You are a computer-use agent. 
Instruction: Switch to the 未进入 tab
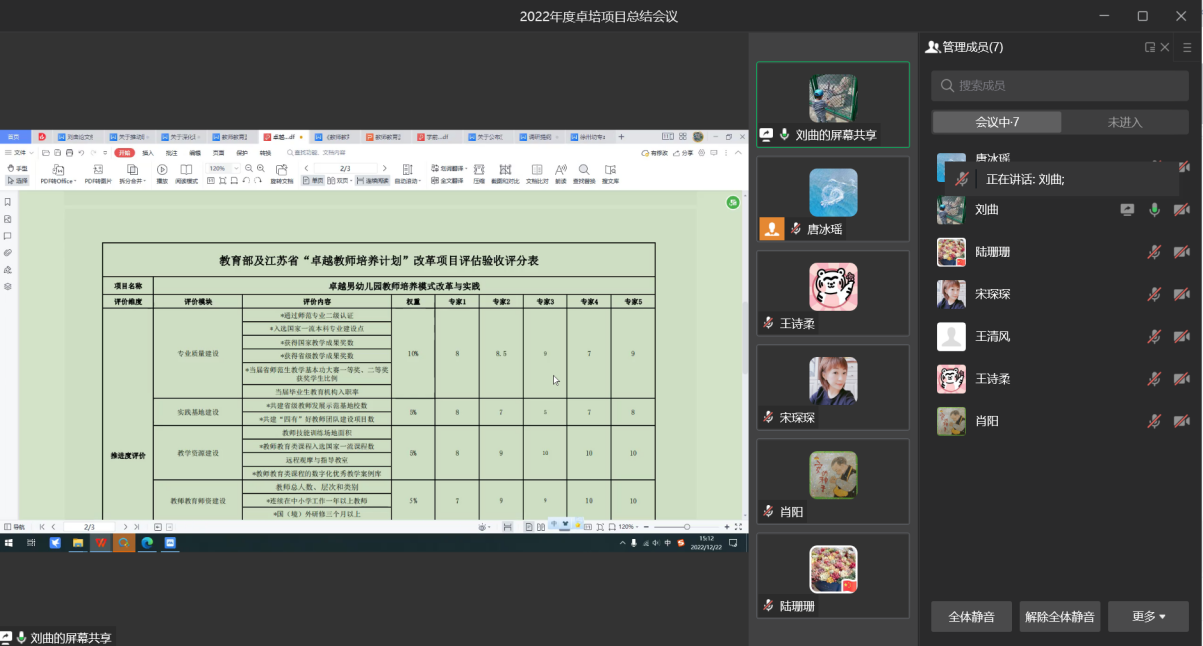(1124, 122)
